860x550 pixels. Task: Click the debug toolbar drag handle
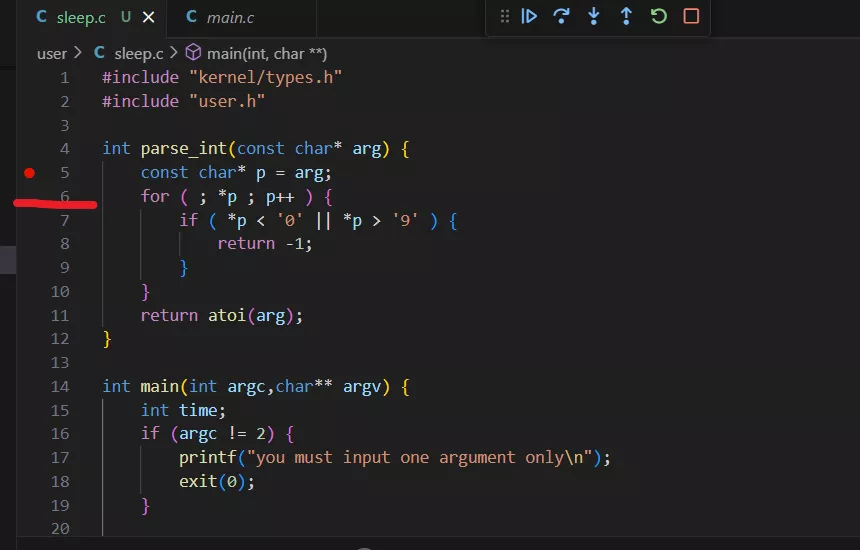(x=504, y=16)
